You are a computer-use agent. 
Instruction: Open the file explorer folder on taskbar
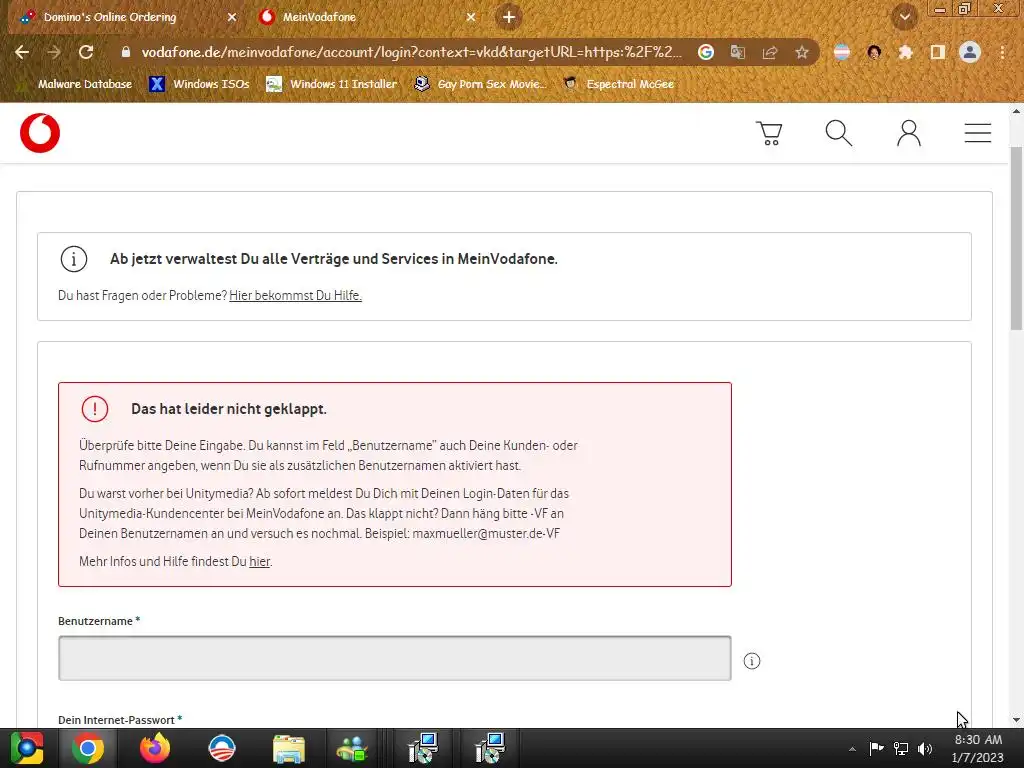tap(289, 749)
